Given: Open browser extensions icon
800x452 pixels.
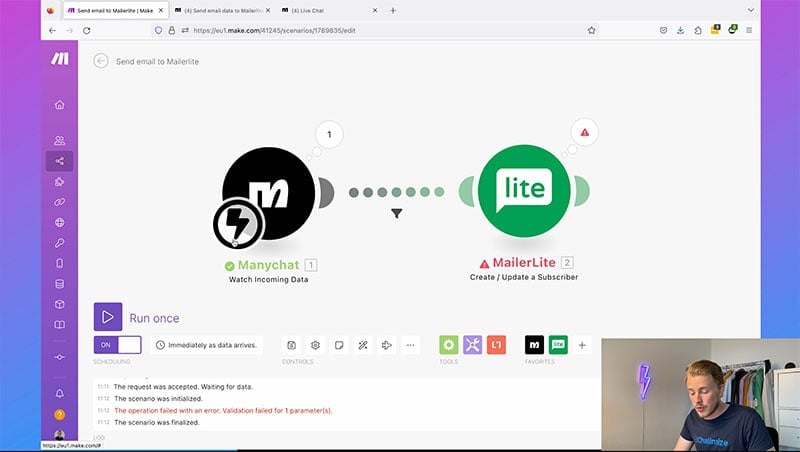Looking at the screenshot, I should pyautogui.click(x=697, y=30).
